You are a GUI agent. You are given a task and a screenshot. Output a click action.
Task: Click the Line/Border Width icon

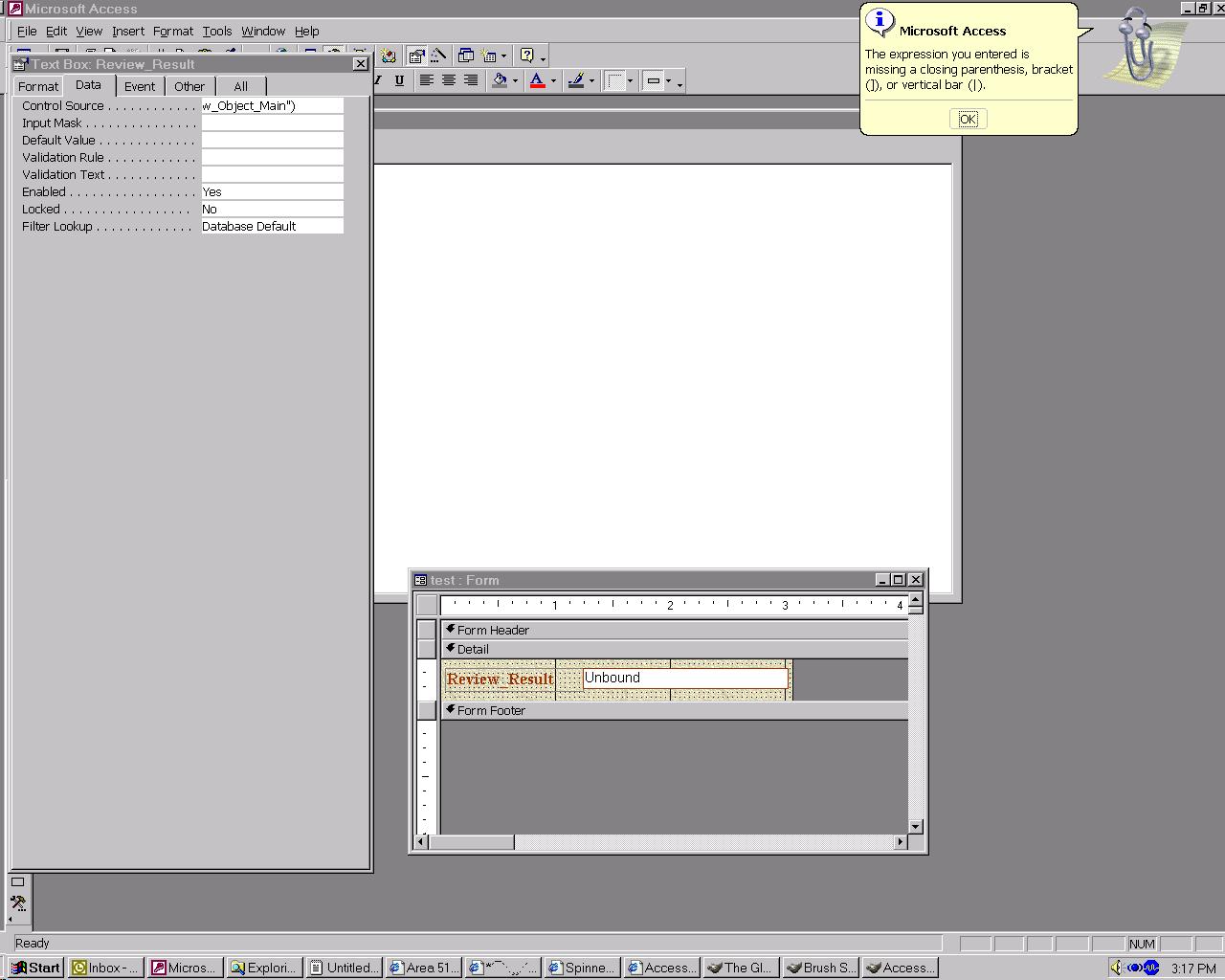click(615, 80)
